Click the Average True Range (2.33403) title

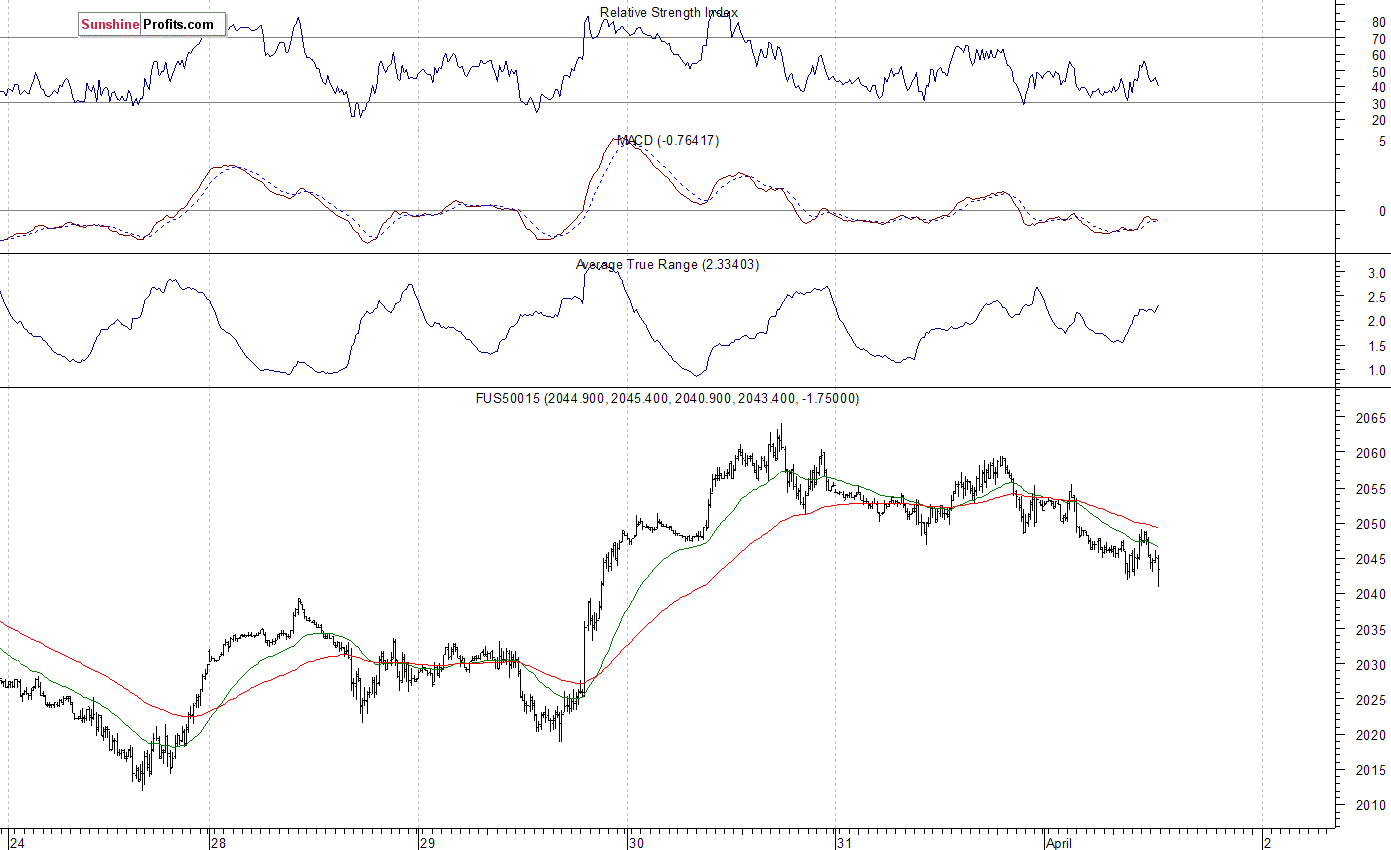(x=667, y=264)
